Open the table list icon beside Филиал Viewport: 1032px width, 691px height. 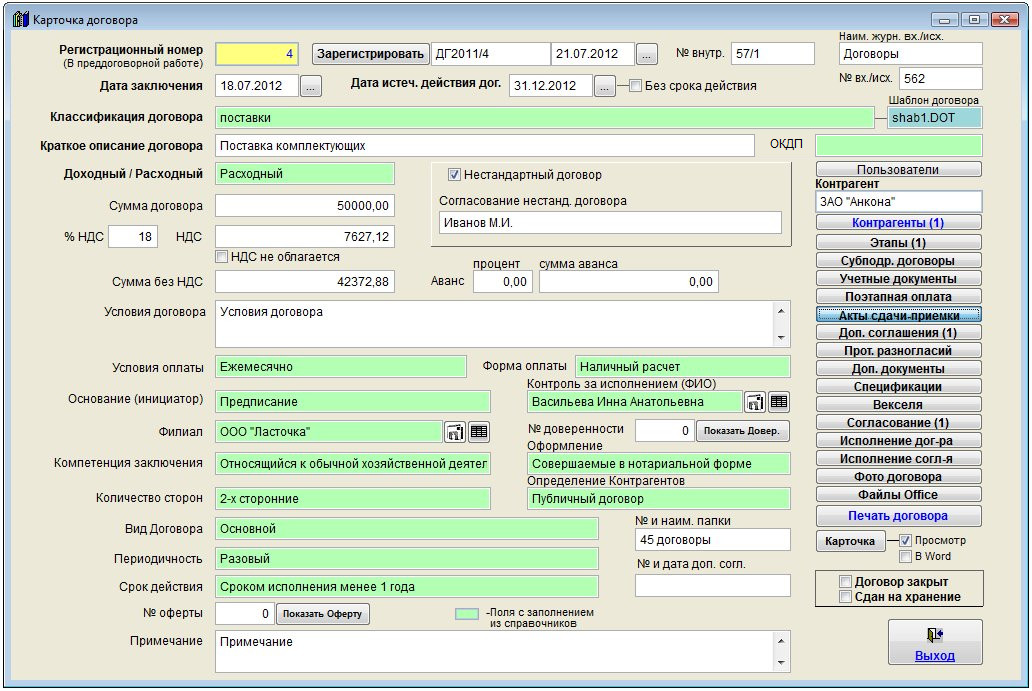[x=479, y=432]
